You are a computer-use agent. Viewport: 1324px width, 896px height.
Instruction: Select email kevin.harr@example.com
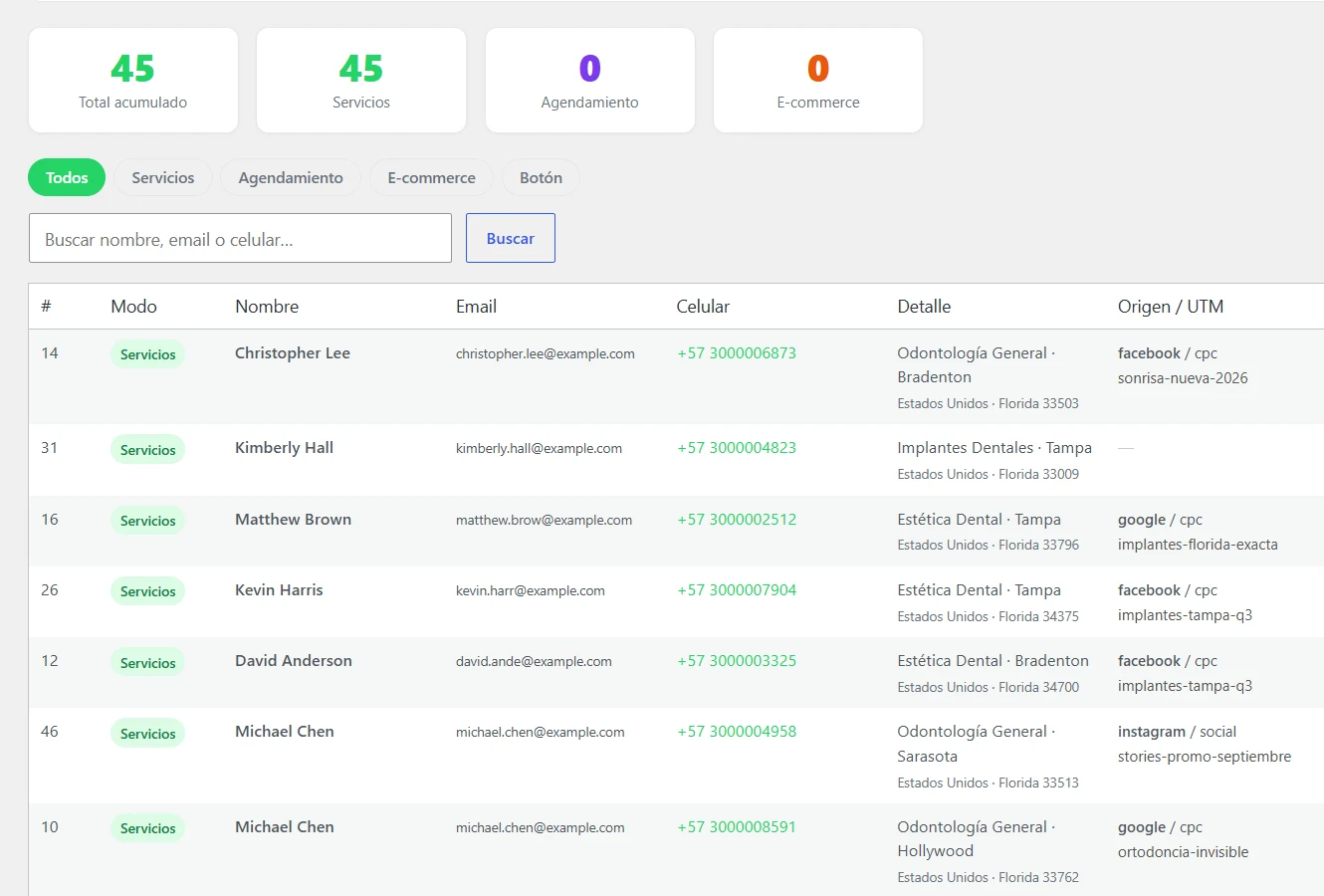tap(531, 591)
